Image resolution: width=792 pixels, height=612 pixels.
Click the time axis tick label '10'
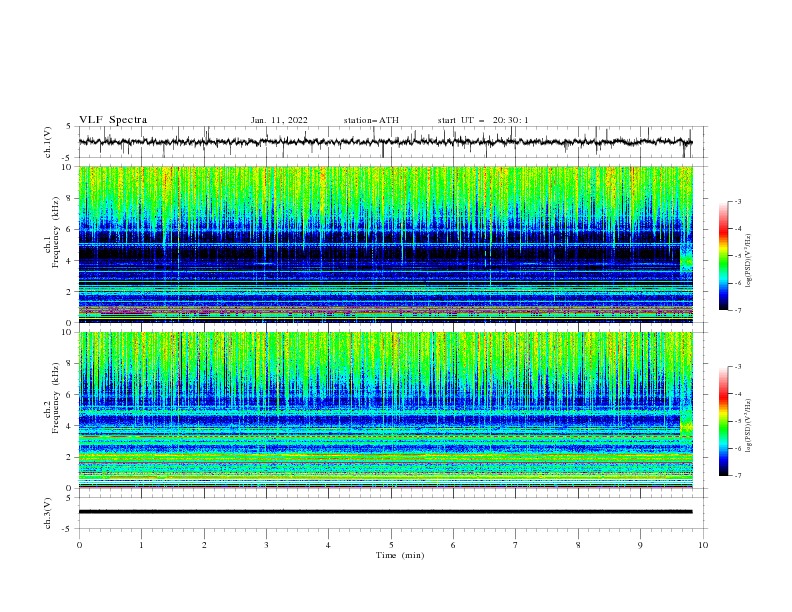pyautogui.click(x=703, y=545)
